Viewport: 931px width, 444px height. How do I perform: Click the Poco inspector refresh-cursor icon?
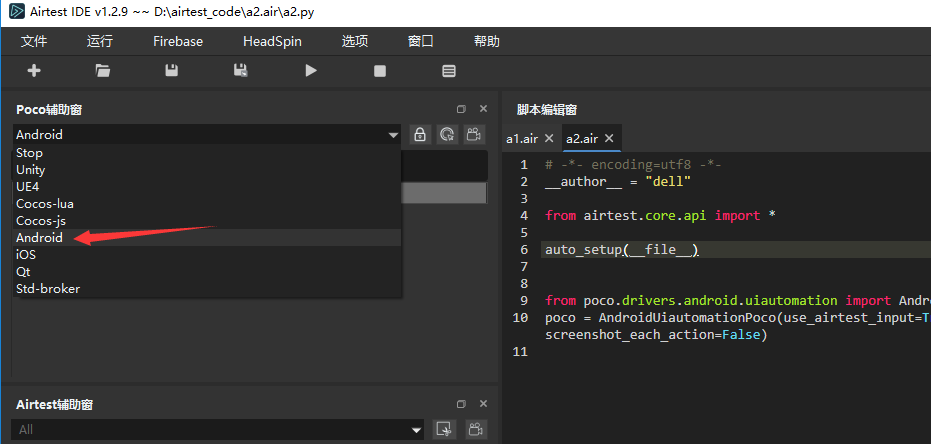(x=447, y=134)
